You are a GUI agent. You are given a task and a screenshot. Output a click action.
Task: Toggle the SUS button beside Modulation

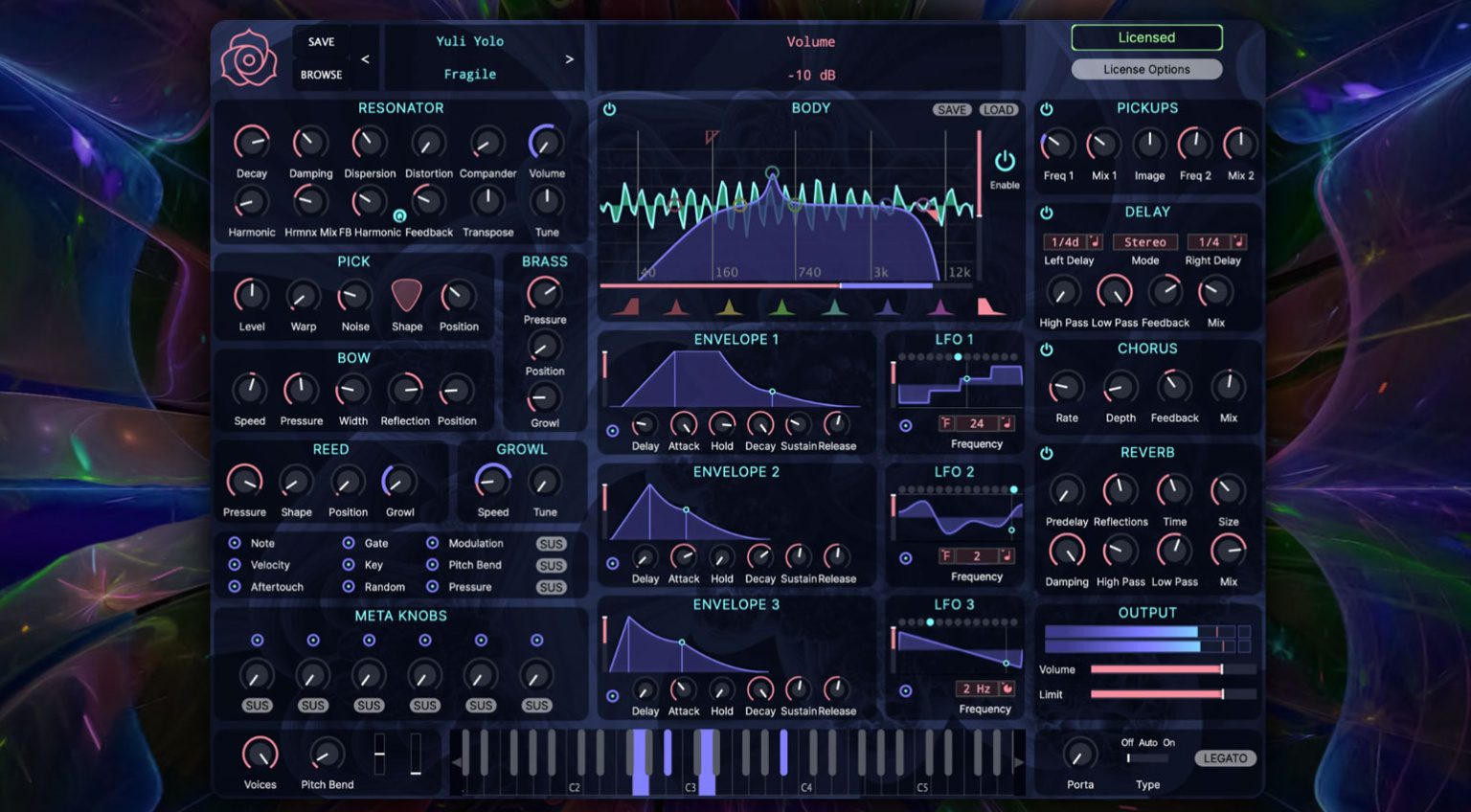[x=551, y=544]
